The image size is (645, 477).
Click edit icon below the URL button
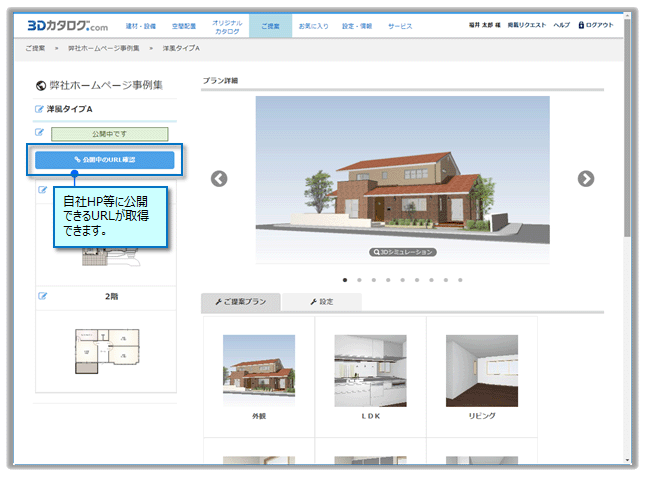point(43,189)
